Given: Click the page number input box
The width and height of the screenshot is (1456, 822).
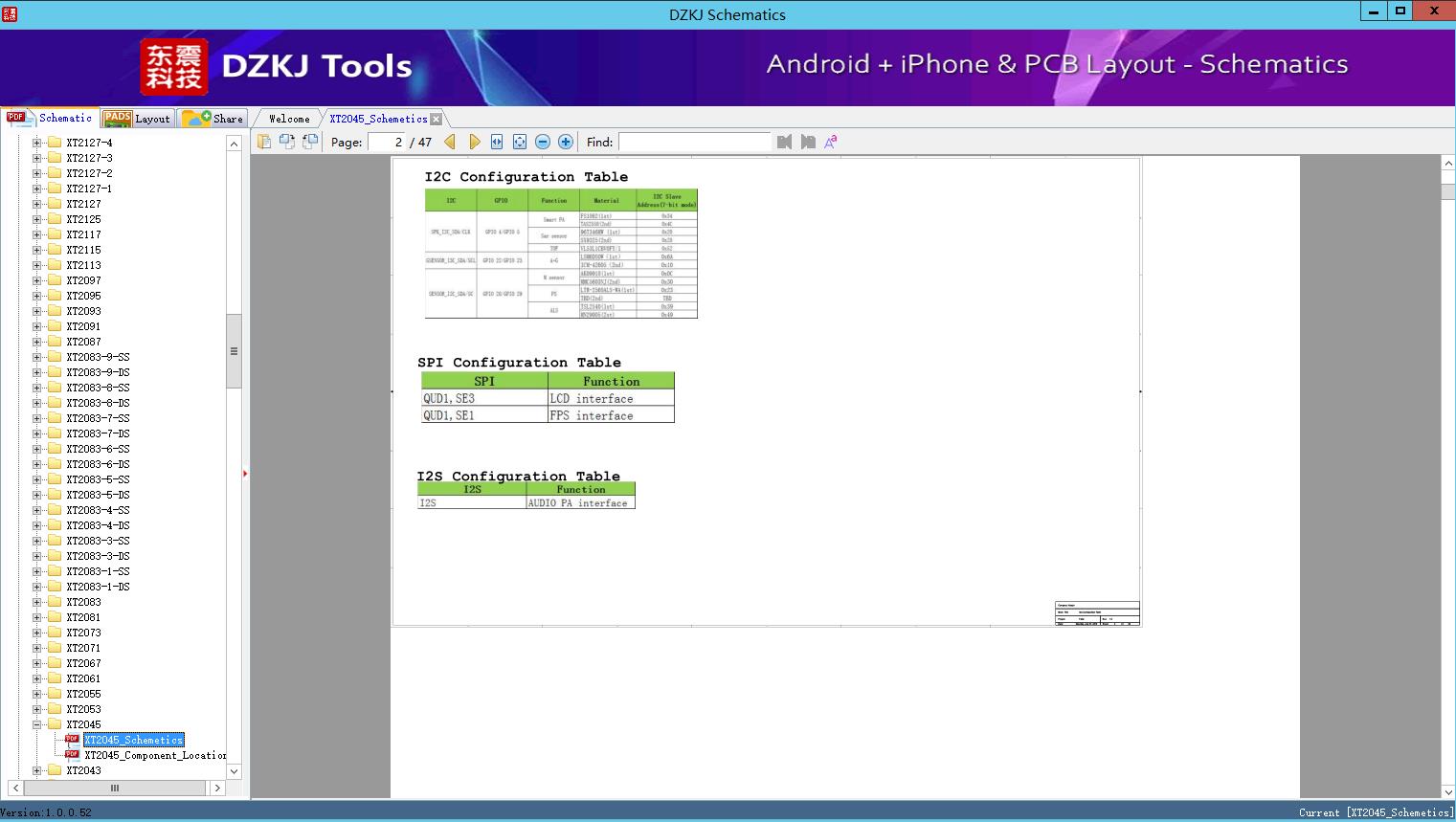Looking at the screenshot, I should point(387,142).
